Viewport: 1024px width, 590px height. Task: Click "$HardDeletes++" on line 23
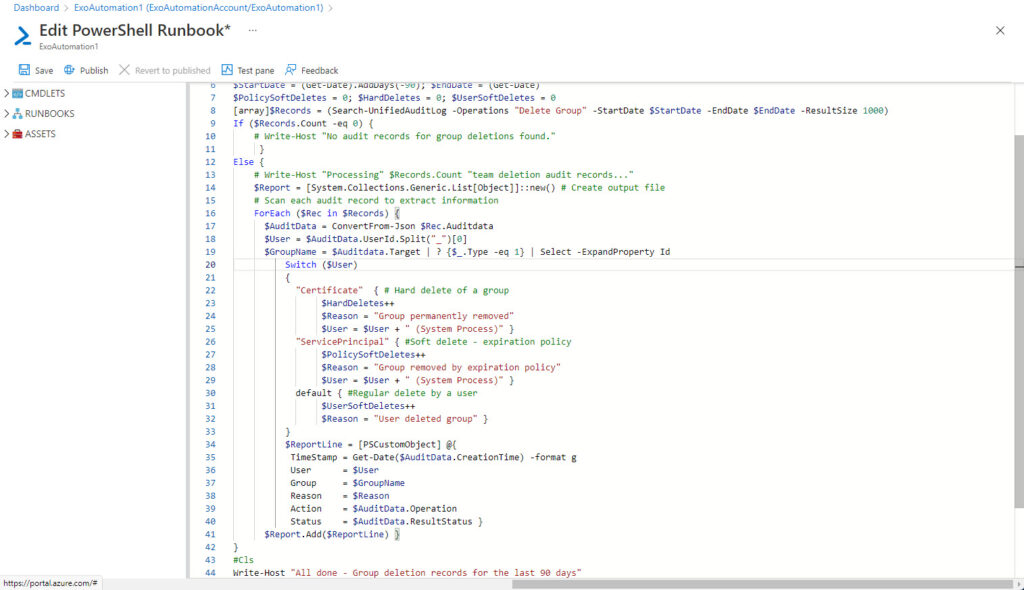pos(357,303)
